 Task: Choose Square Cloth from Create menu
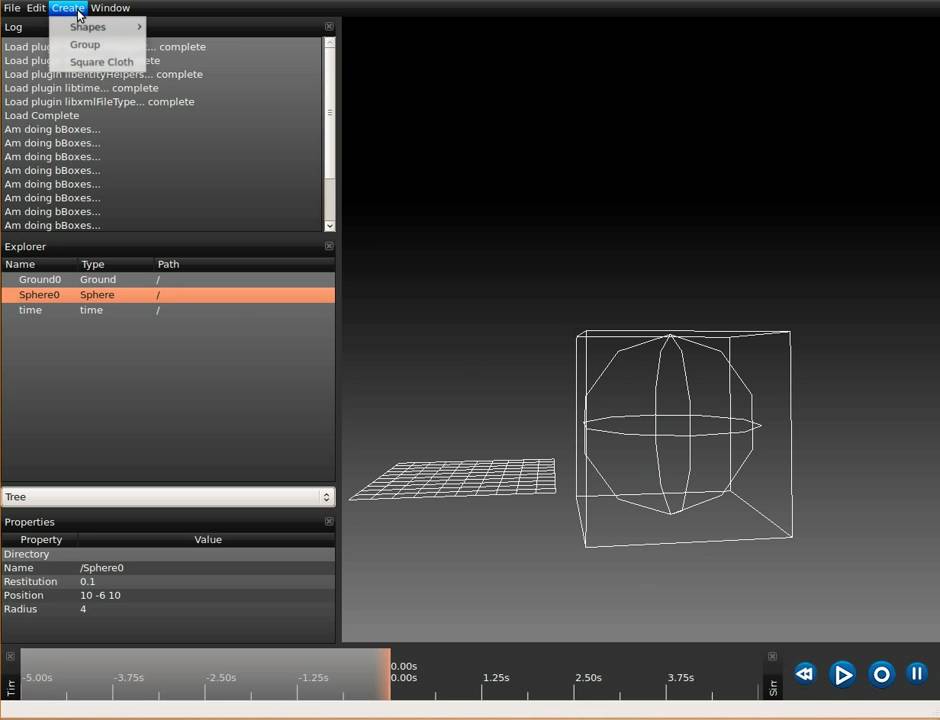click(98, 62)
